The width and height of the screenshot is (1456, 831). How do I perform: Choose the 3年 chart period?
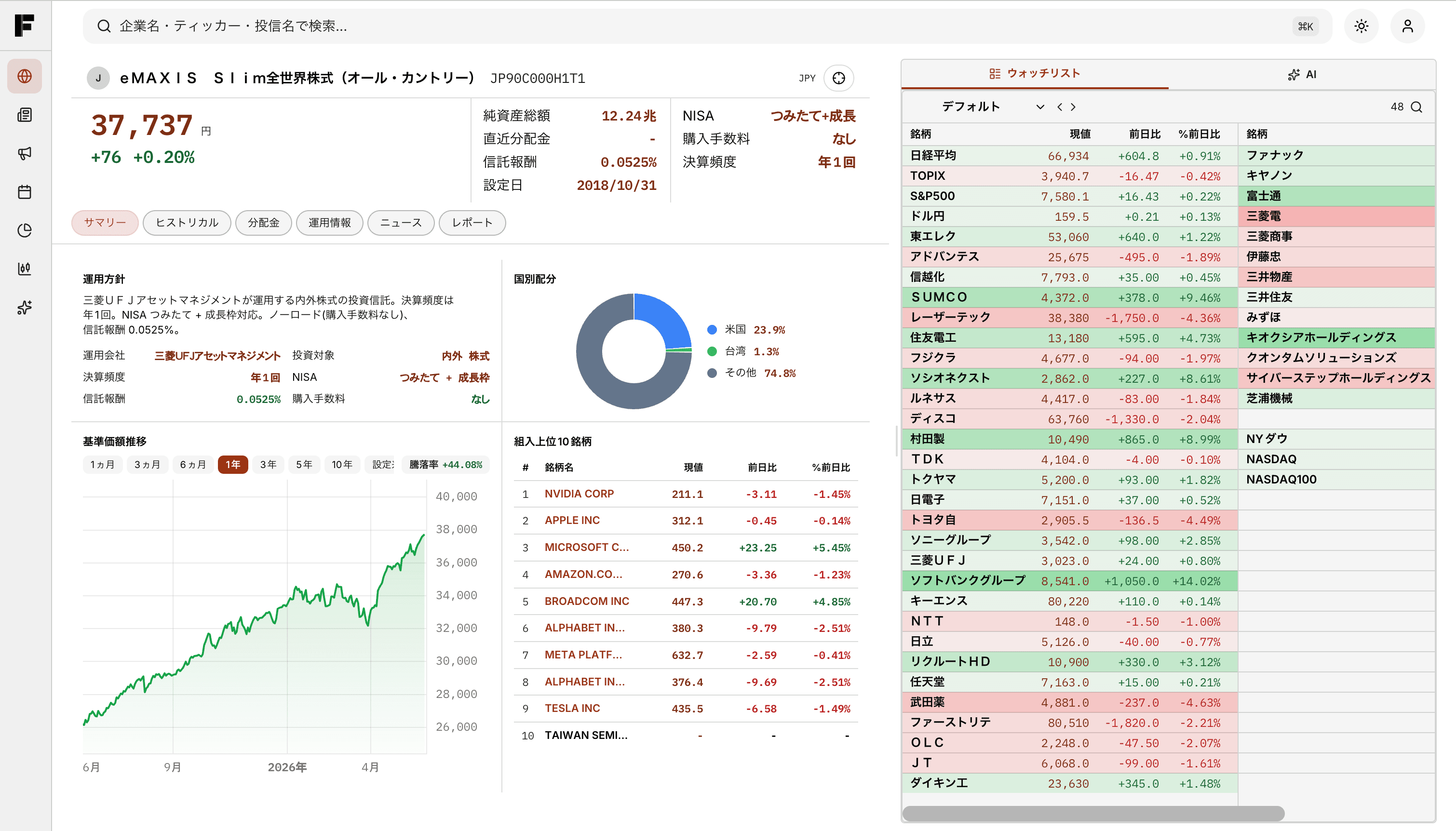268,465
